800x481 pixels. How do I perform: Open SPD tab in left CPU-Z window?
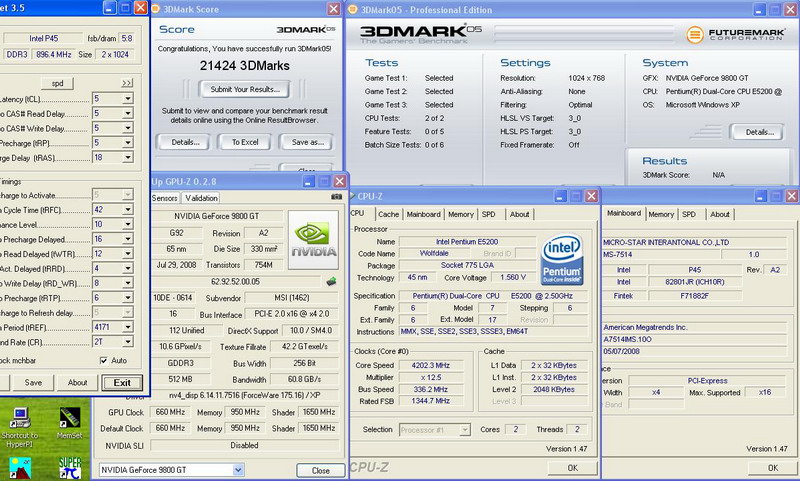click(x=489, y=214)
